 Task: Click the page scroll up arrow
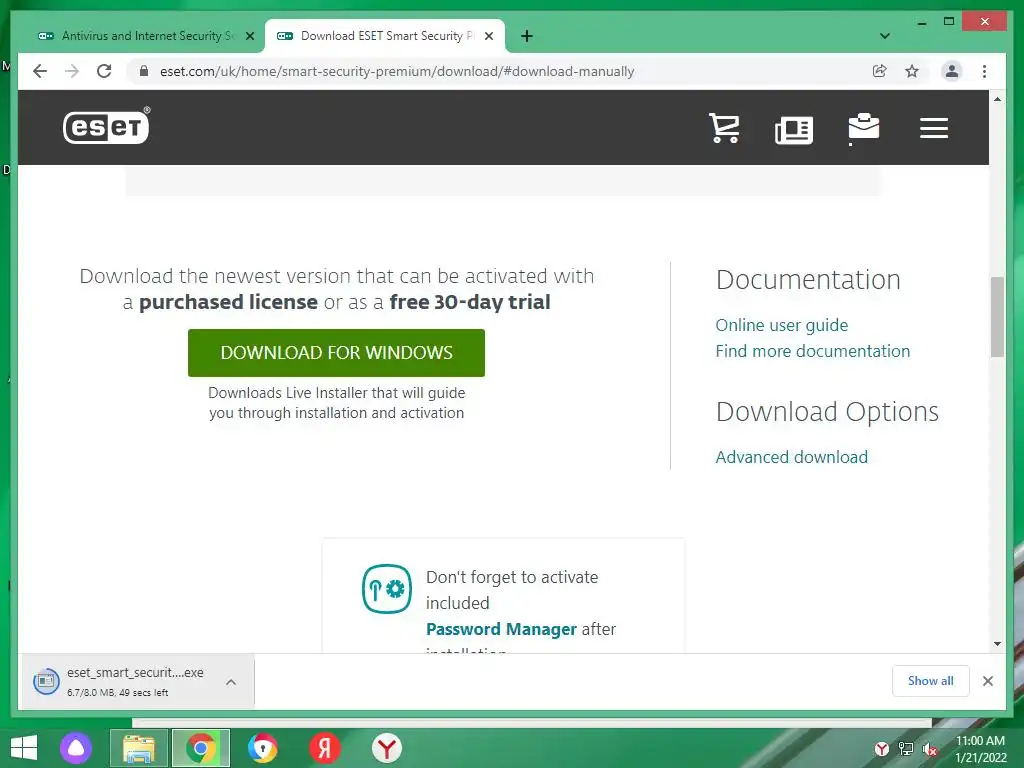997,99
